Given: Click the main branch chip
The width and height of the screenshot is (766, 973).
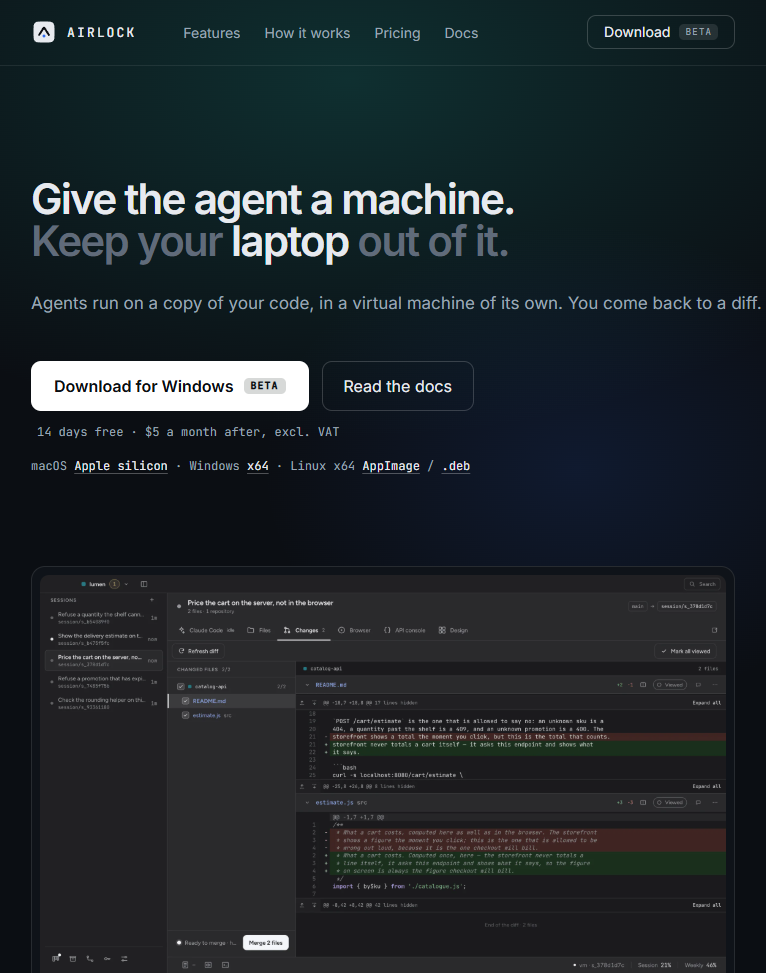Looking at the screenshot, I should pyautogui.click(x=638, y=606).
